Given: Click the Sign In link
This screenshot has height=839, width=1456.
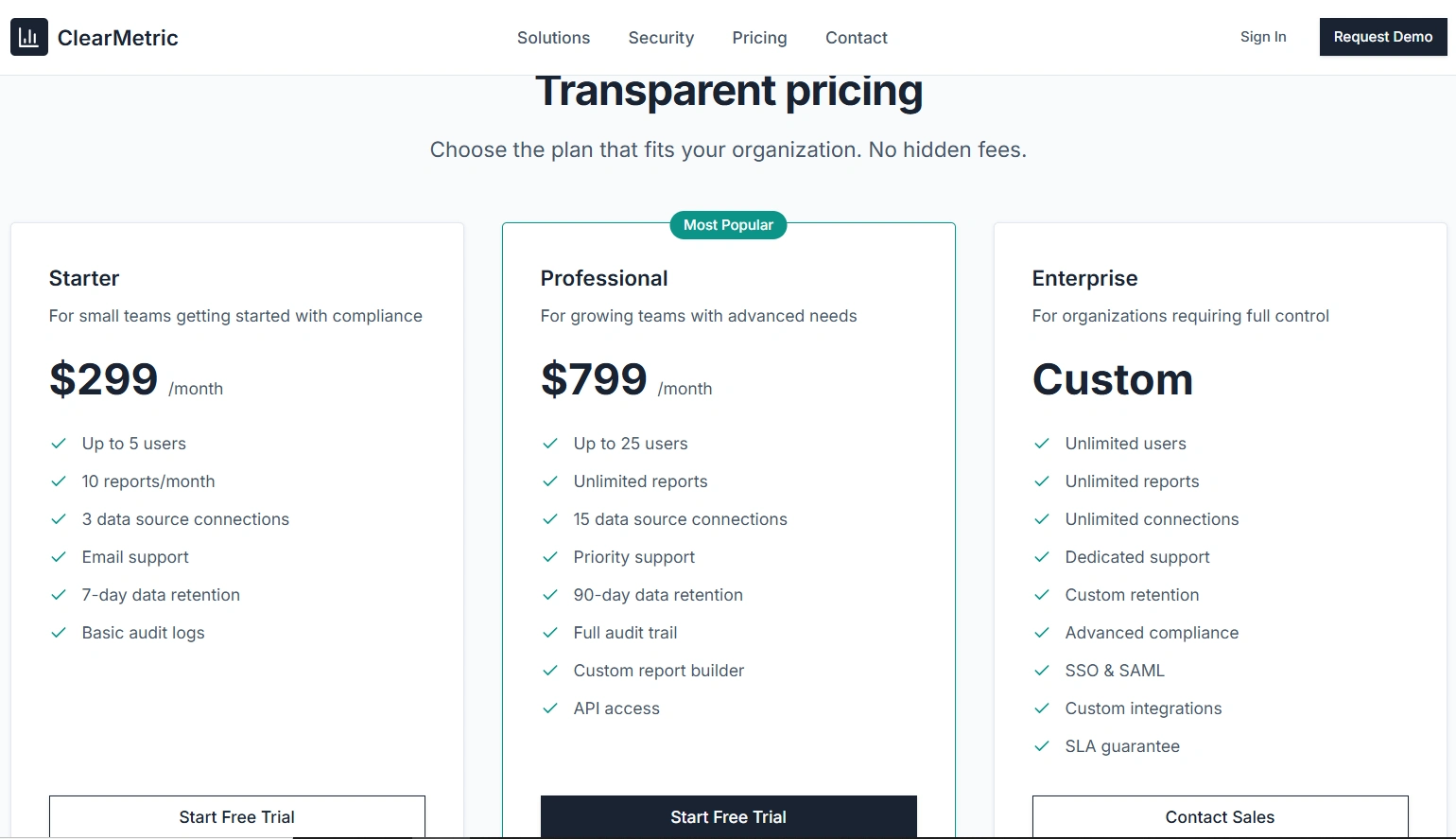Looking at the screenshot, I should 1263,37.
